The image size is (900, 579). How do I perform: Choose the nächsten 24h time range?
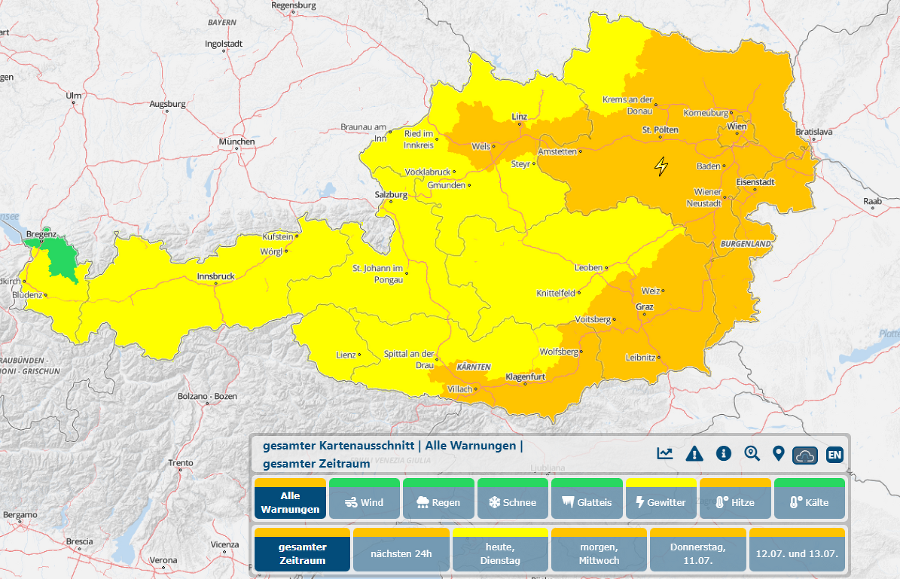coord(399,552)
